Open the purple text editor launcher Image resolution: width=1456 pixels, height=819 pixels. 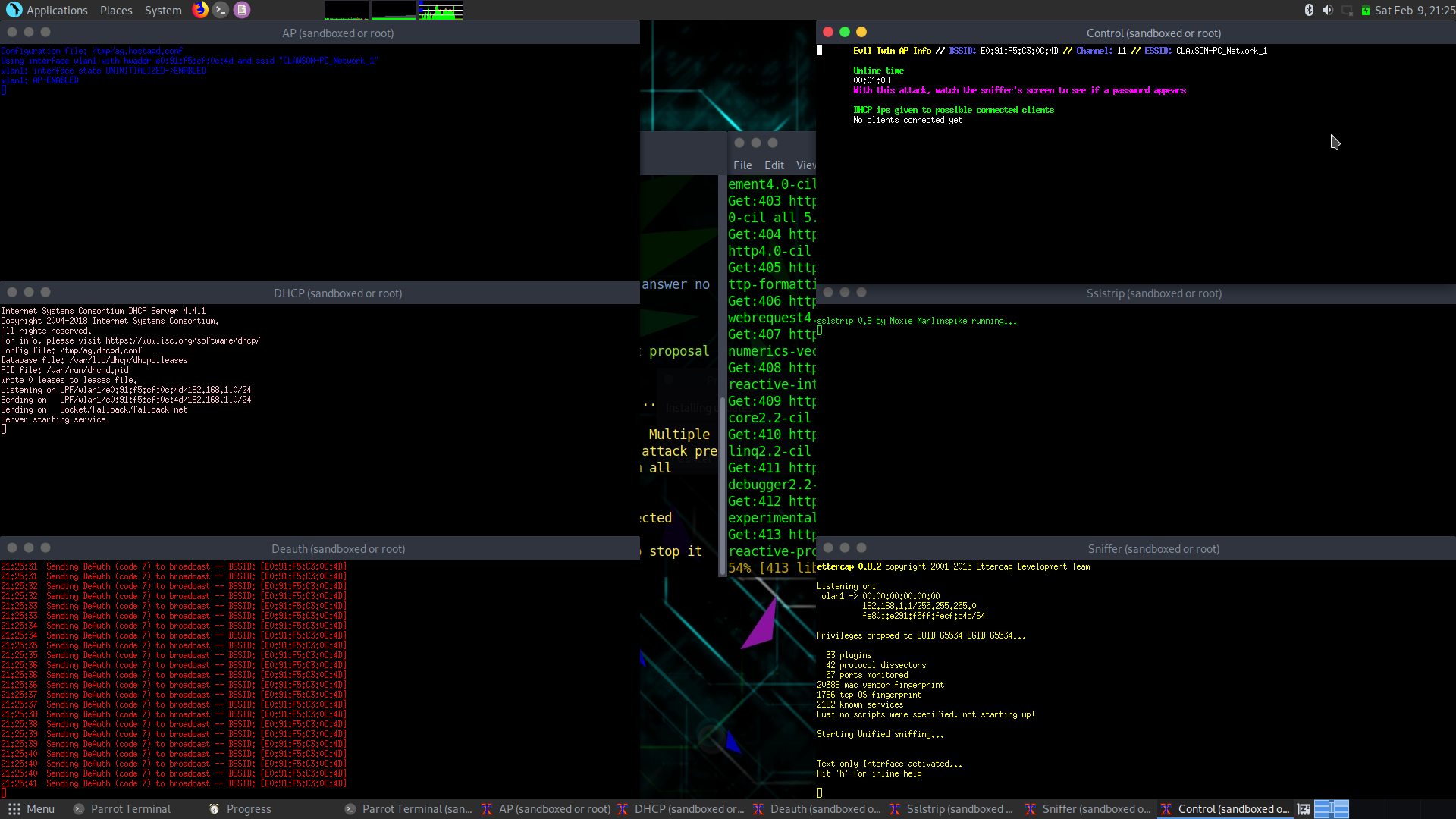(x=242, y=10)
